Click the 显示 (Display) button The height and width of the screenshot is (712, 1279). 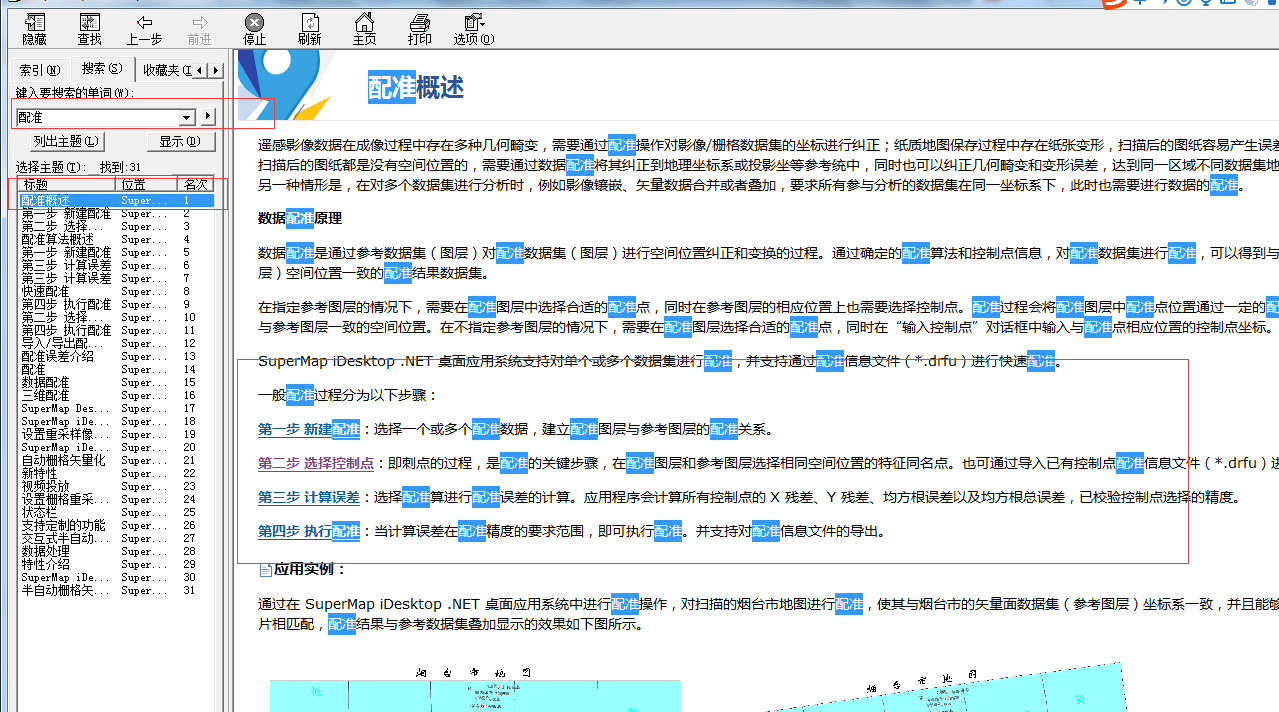coord(180,142)
